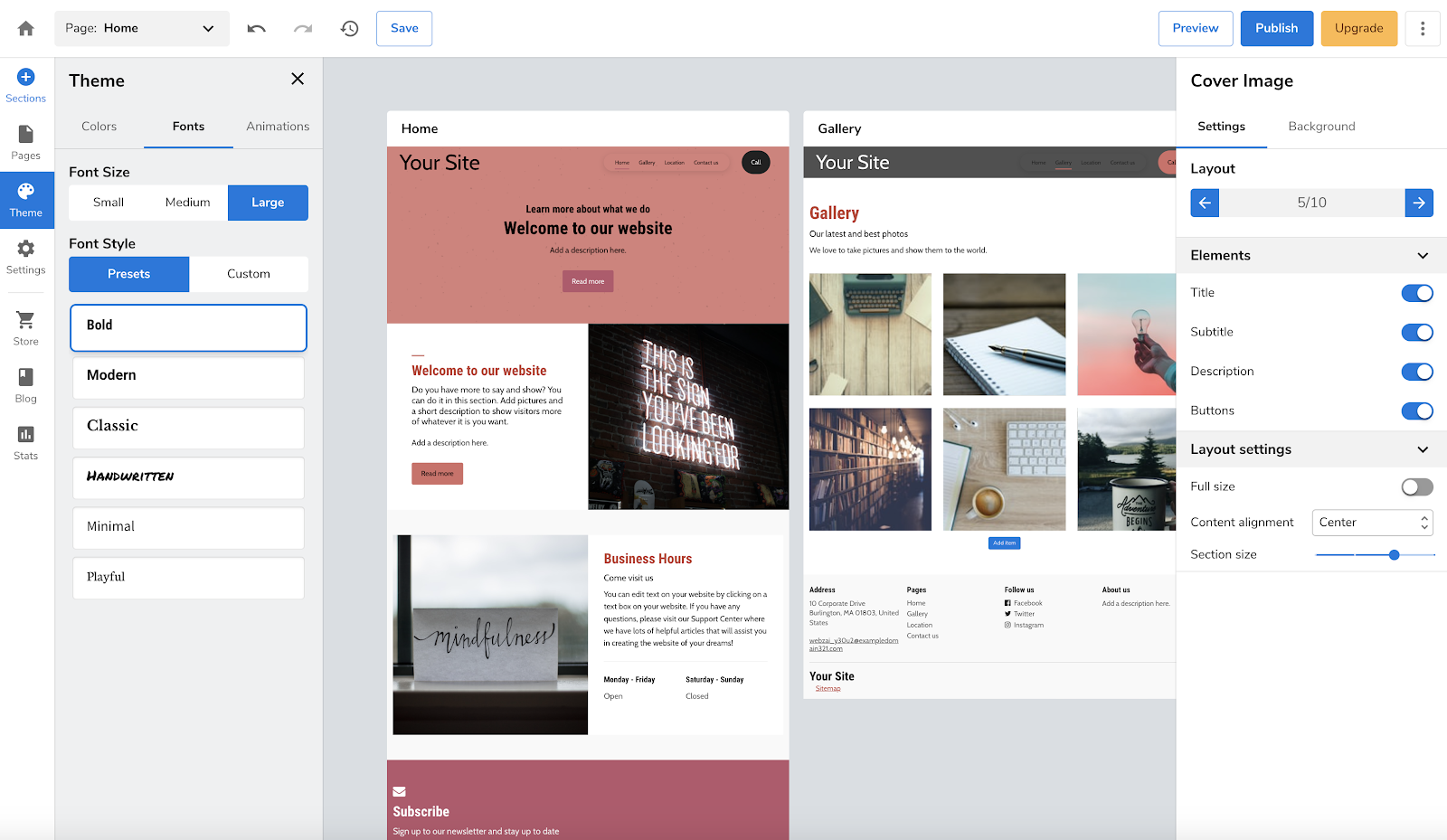Viewport: 1447px width, 840px height.
Task: Go to the home dashboard icon
Action: tap(26, 28)
